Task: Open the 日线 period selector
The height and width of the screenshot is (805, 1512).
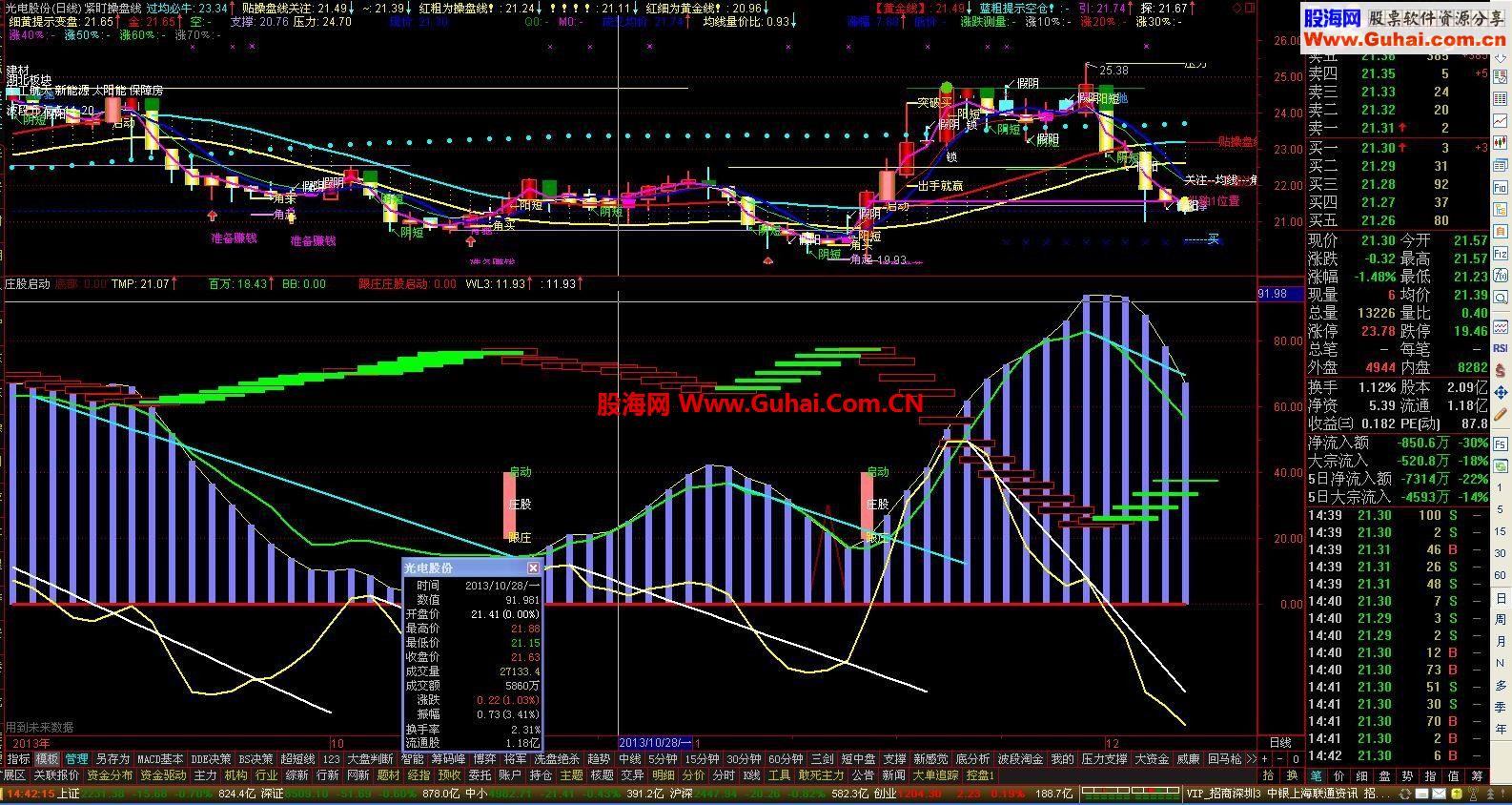Action: (1281, 743)
